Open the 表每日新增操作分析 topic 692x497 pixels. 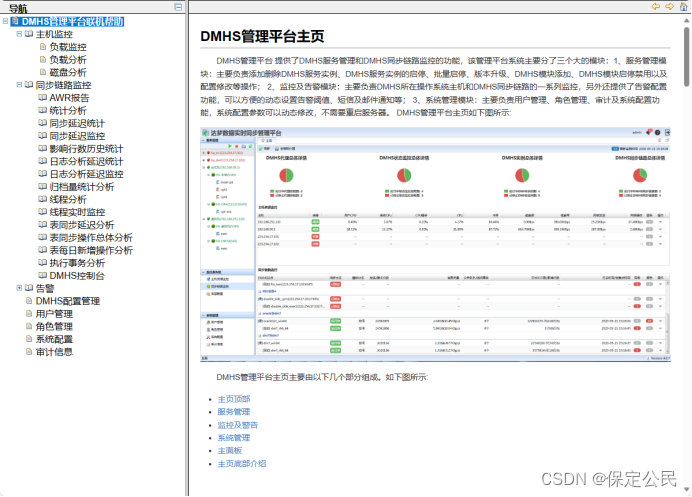click(x=91, y=250)
